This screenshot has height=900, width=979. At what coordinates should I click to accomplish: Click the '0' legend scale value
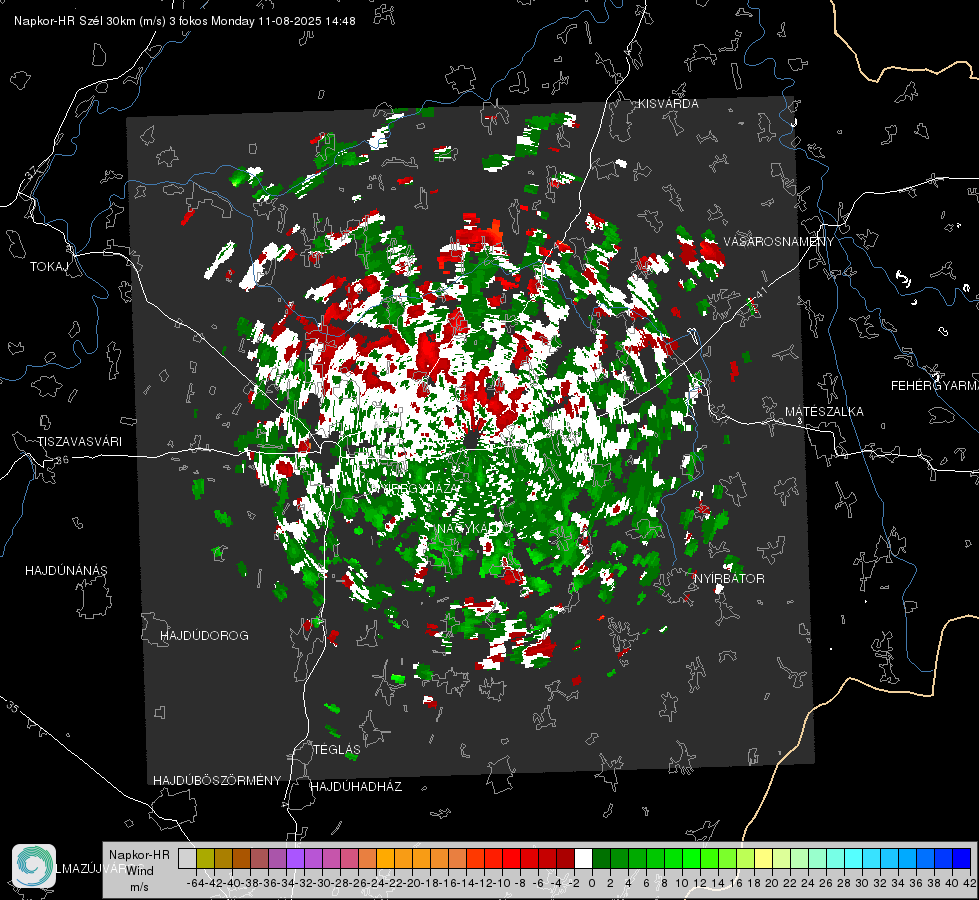tap(592, 883)
